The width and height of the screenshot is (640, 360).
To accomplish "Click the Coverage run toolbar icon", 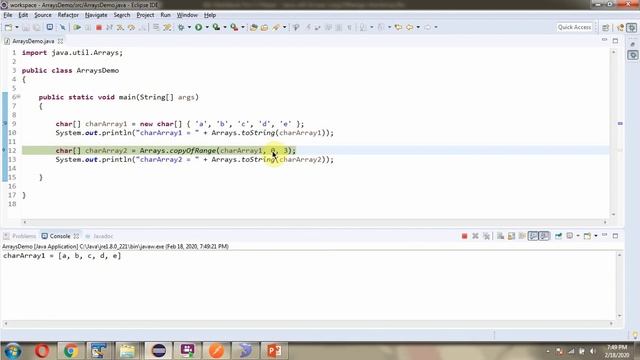I will point(216,27).
